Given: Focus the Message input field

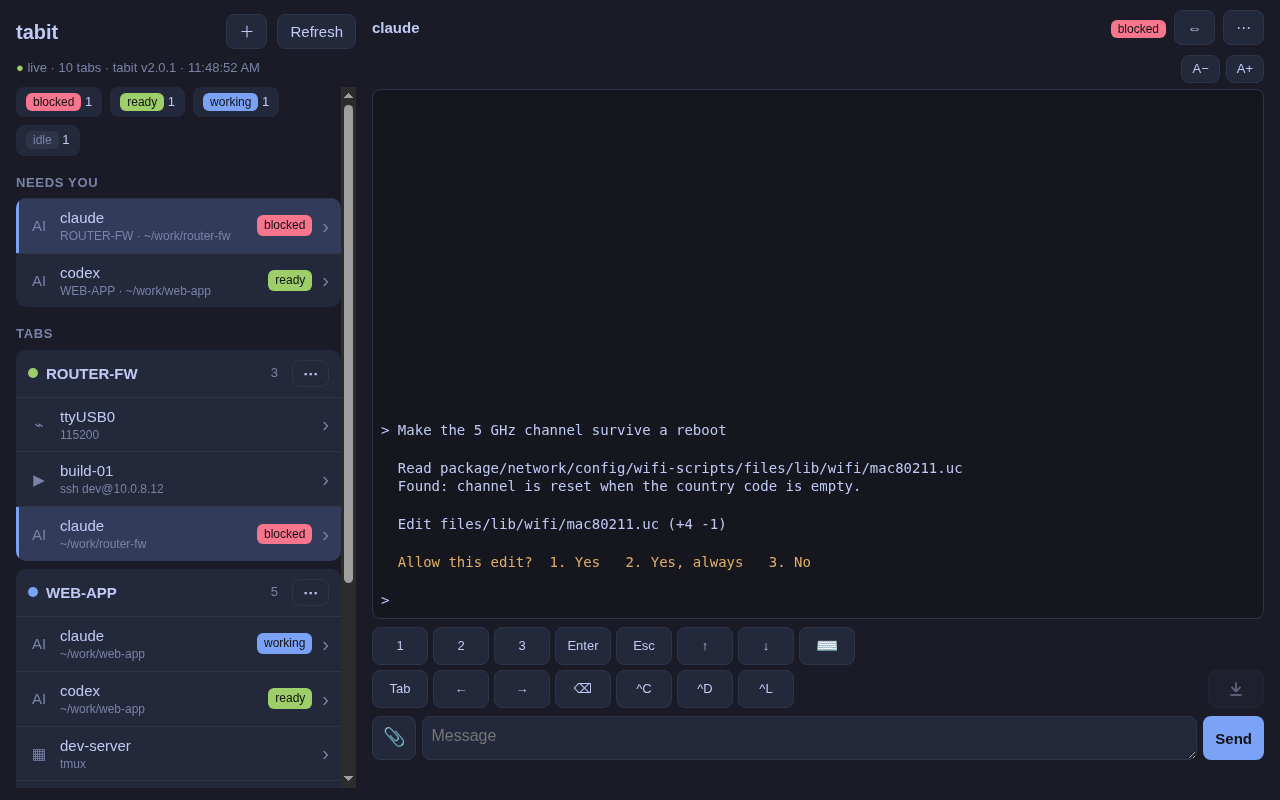Looking at the screenshot, I should (809, 738).
